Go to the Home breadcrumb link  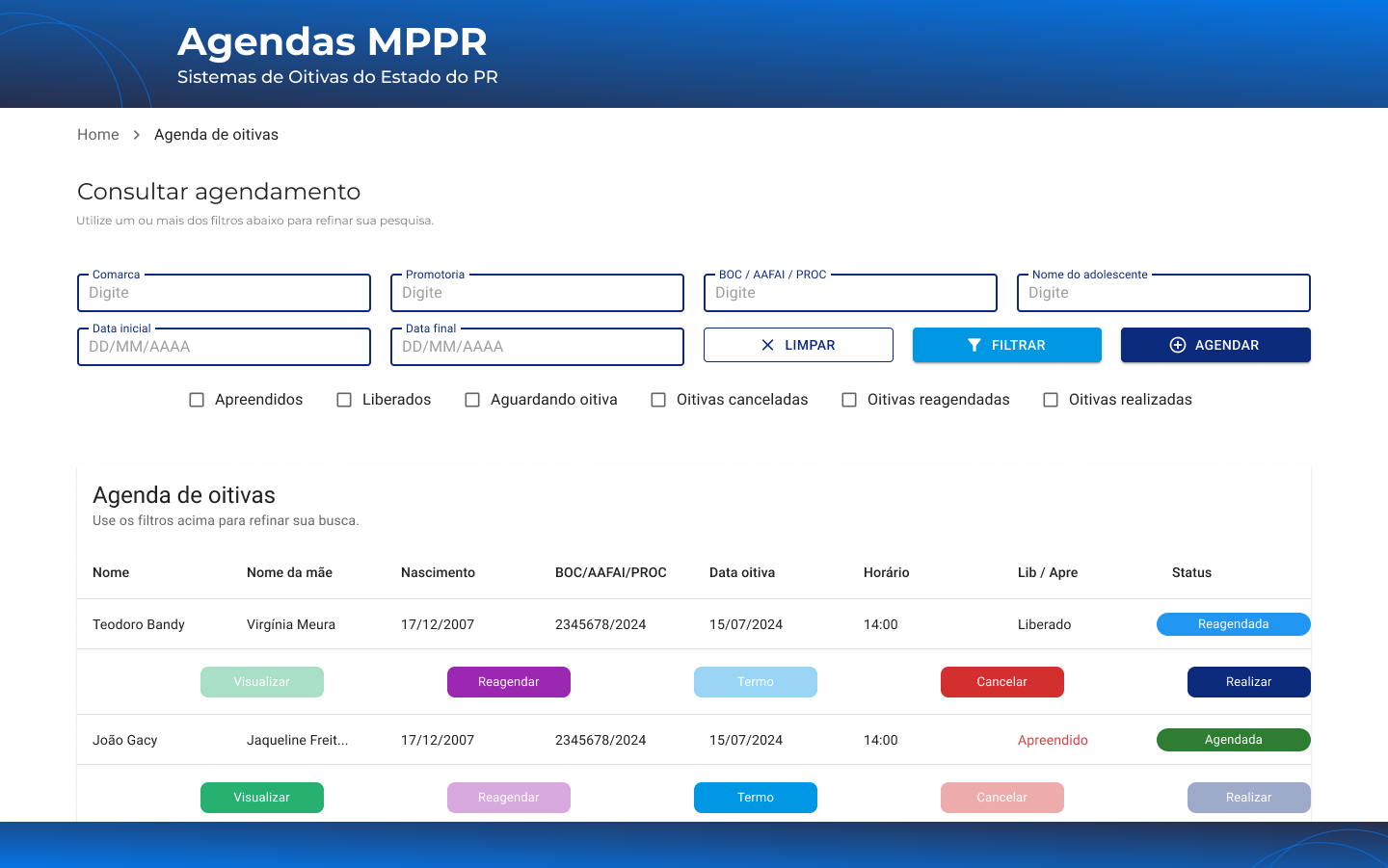pyautogui.click(x=98, y=135)
